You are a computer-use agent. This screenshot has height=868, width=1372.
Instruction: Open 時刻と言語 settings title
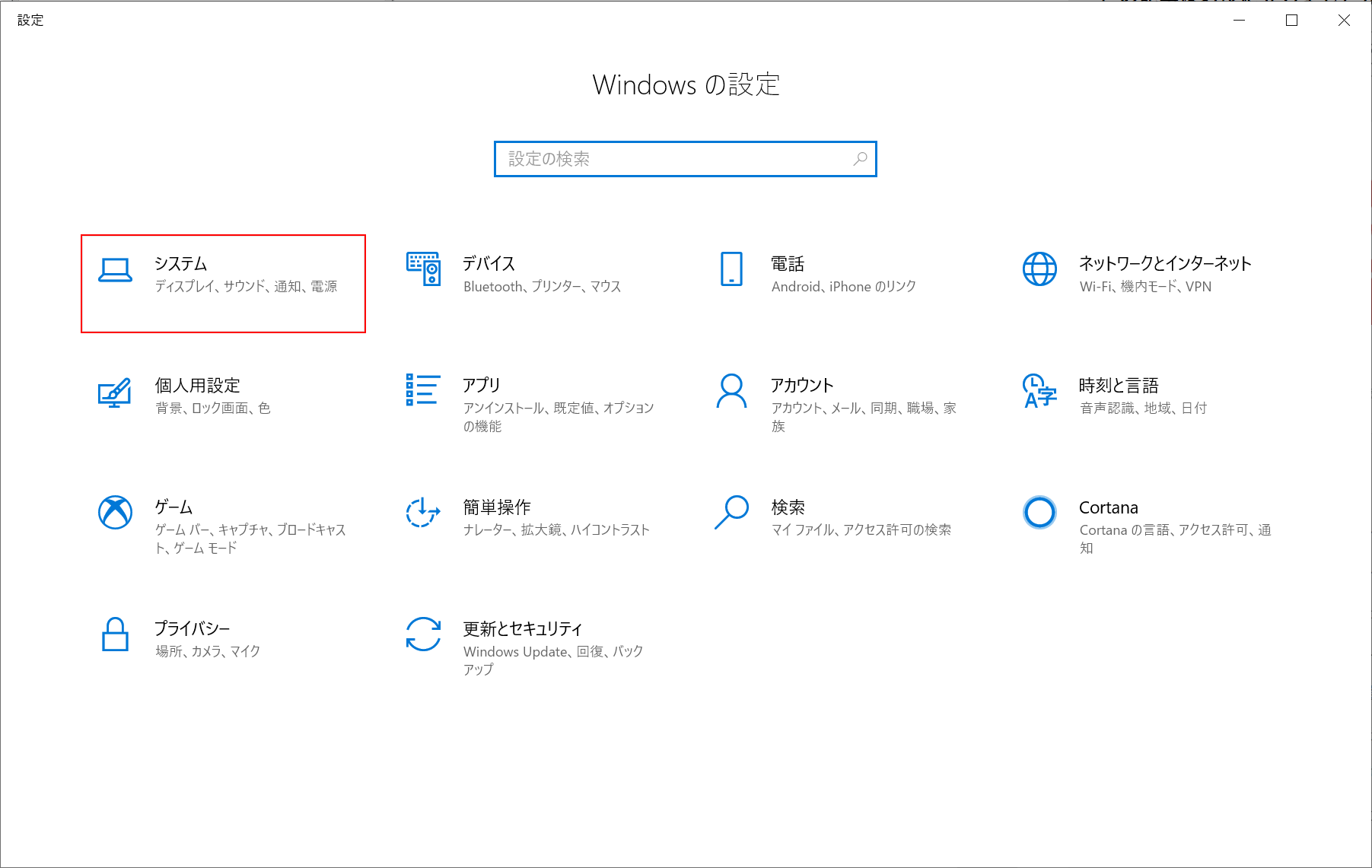[x=1119, y=386]
